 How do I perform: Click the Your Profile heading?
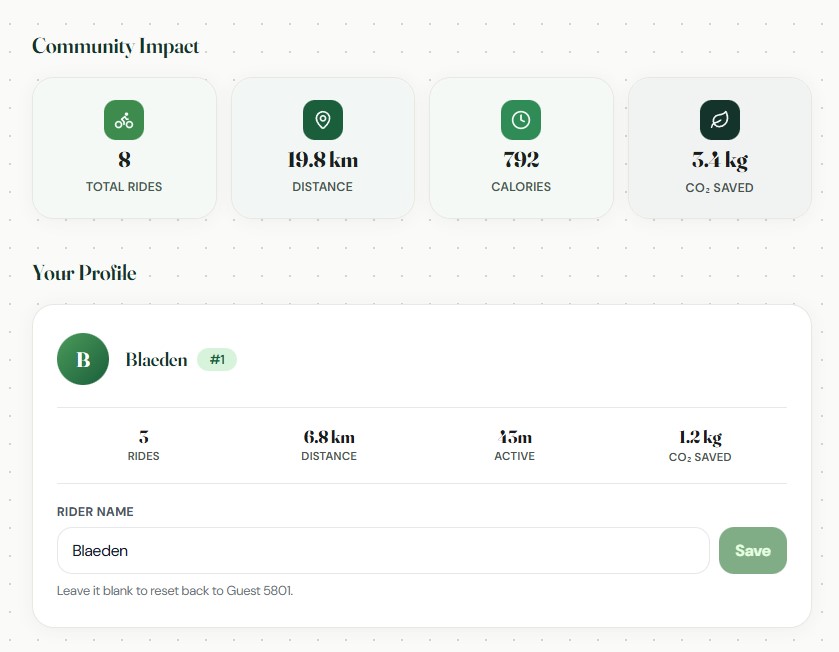pos(84,273)
